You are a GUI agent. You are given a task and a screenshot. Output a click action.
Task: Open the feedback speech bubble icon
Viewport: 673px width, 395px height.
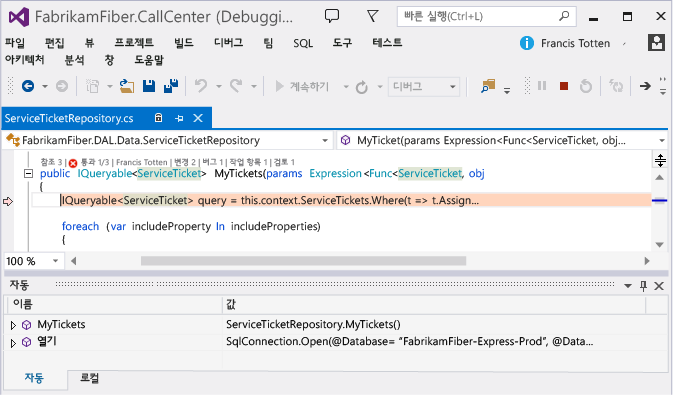point(331,16)
